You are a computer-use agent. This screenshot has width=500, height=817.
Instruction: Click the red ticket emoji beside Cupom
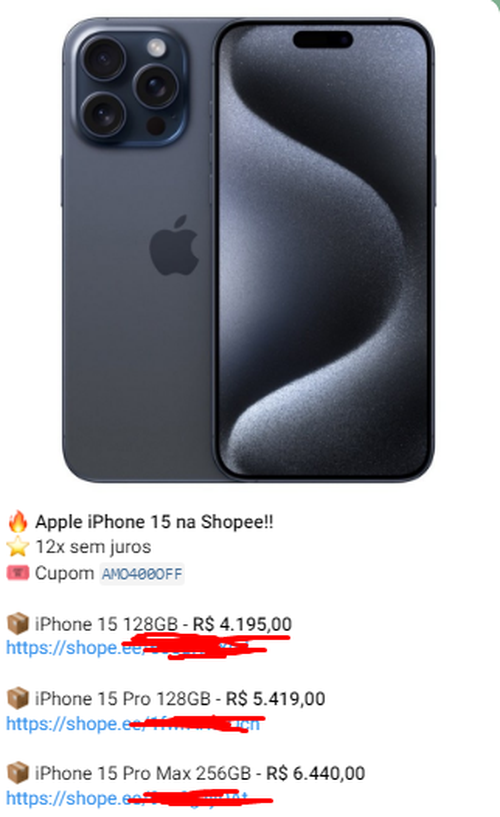[x=17, y=573]
